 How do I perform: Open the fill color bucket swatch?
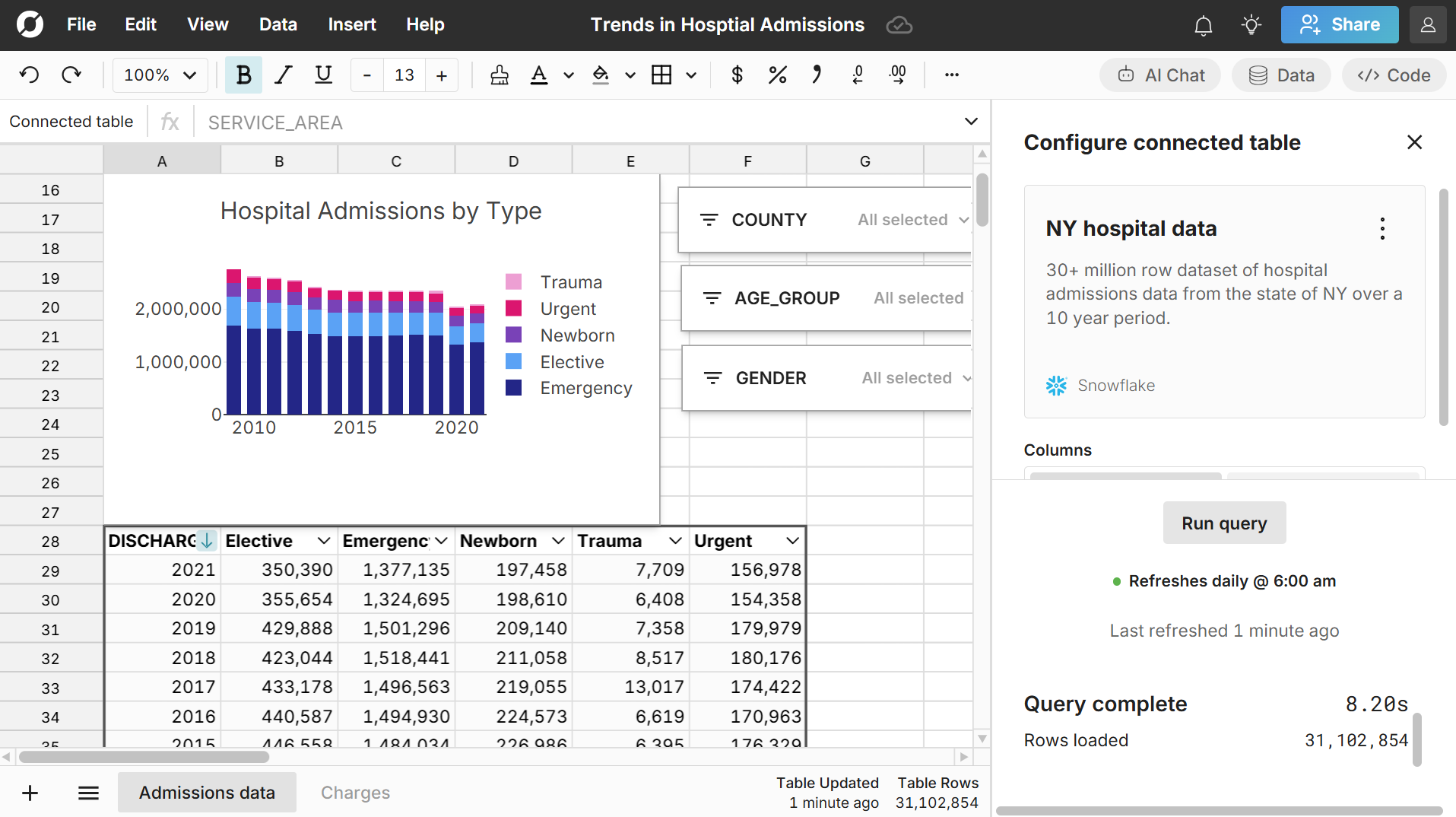[x=601, y=75]
